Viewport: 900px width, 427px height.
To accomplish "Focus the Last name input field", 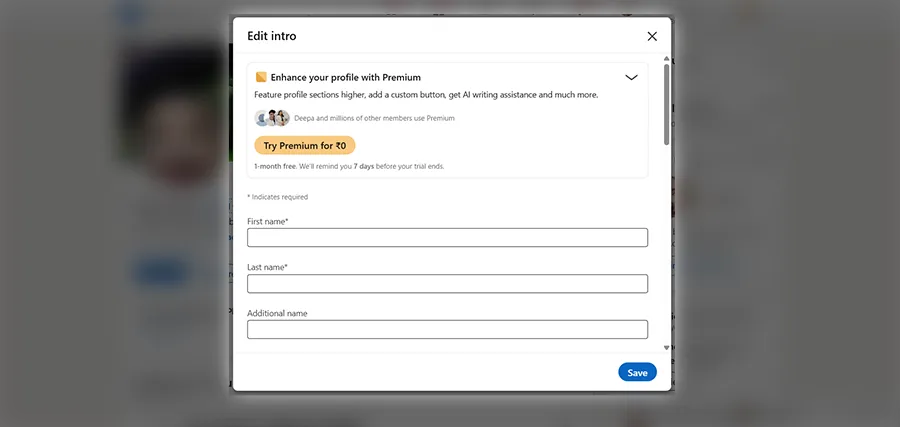I will [x=448, y=284].
